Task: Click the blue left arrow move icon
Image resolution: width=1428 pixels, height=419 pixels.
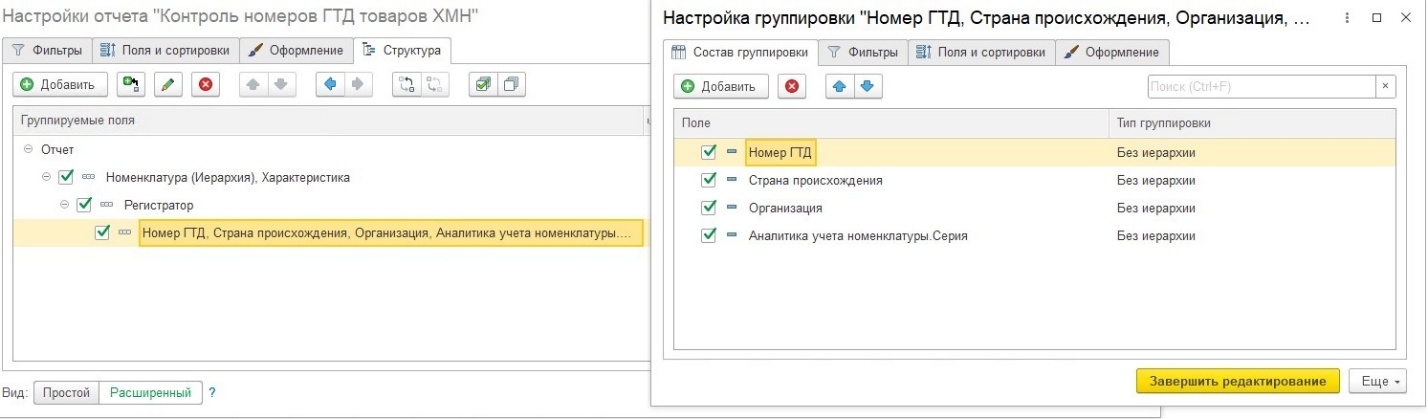Action: (331, 85)
